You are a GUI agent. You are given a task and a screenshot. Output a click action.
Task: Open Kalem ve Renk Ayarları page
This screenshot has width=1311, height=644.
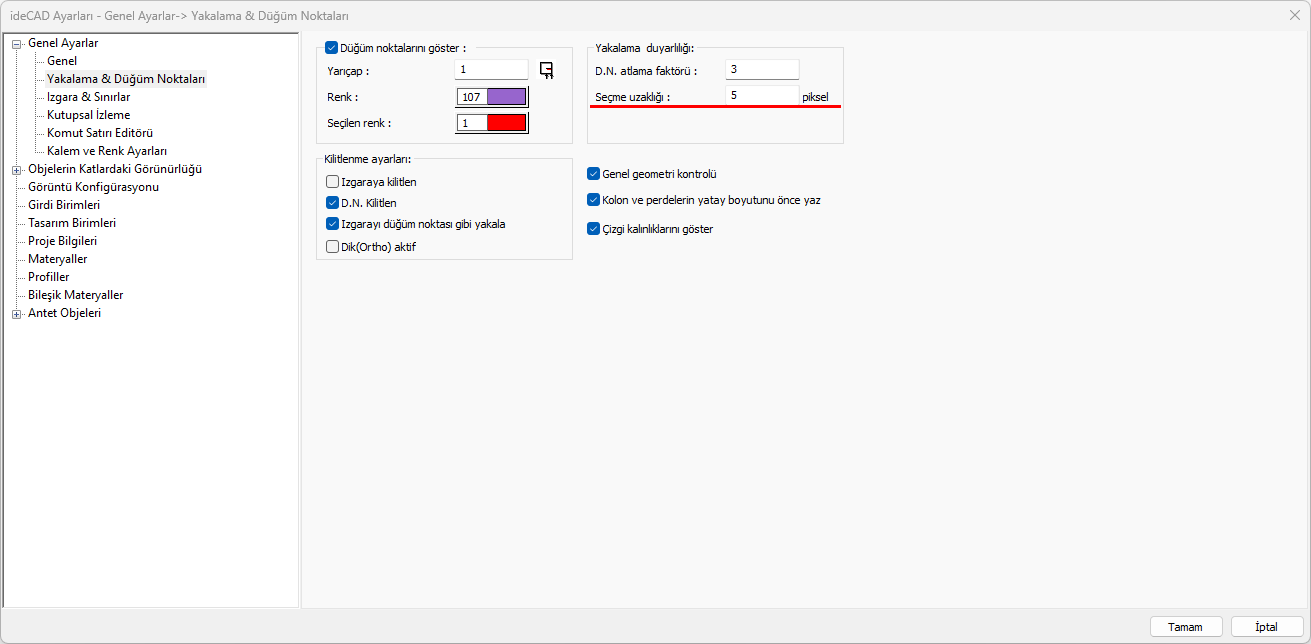[107, 151]
